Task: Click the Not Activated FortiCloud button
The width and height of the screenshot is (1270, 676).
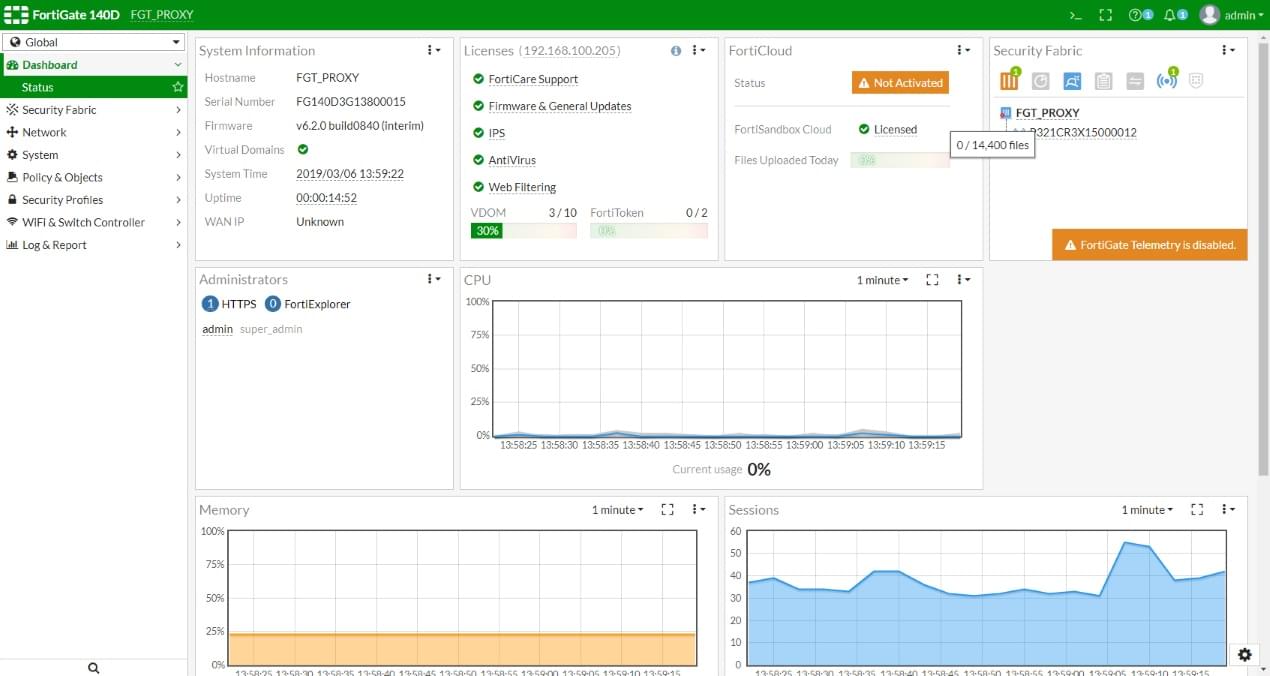Action: click(899, 83)
